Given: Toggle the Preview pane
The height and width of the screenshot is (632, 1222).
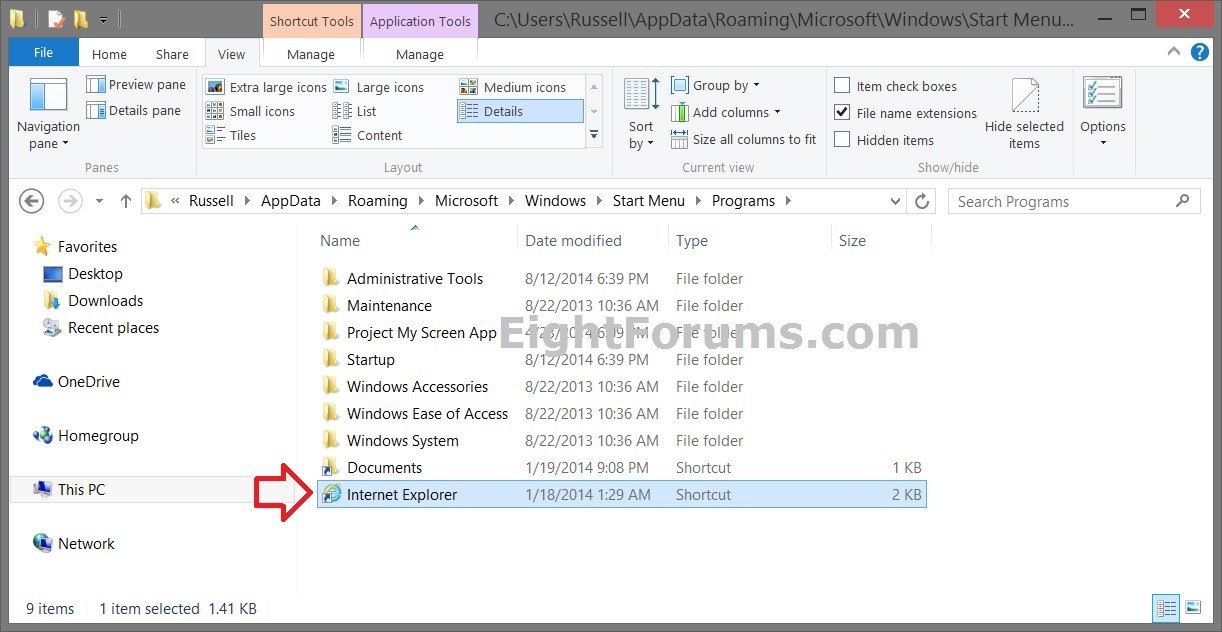Looking at the screenshot, I should click(x=136, y=85).
